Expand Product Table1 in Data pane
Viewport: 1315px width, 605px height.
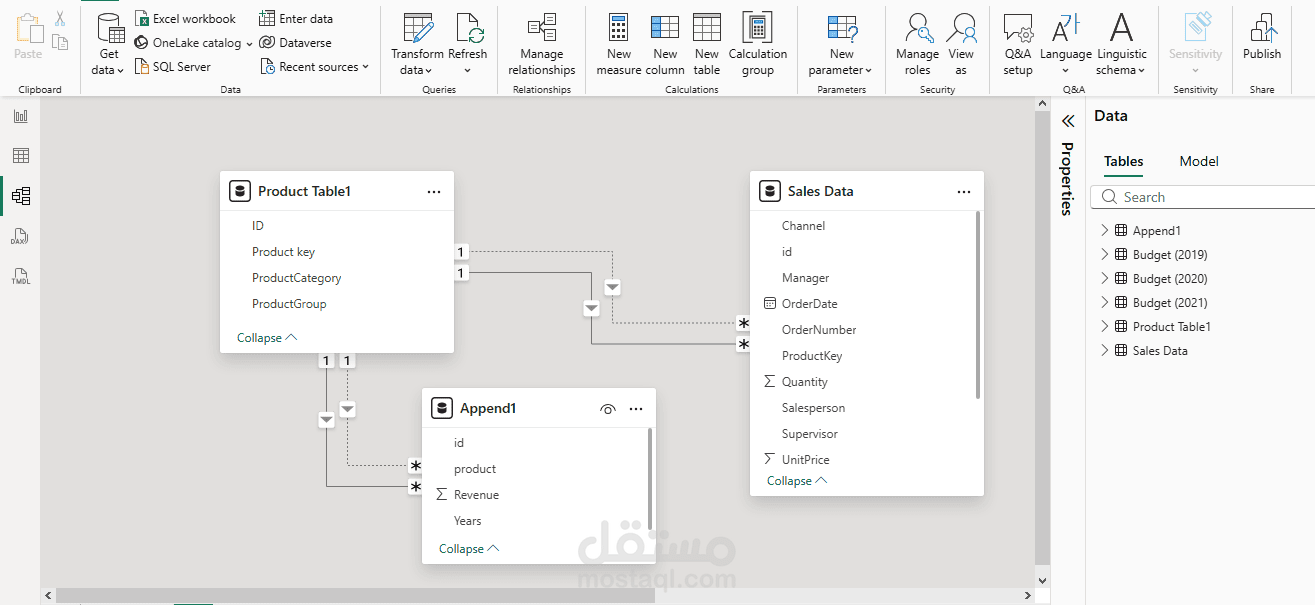1105,326
